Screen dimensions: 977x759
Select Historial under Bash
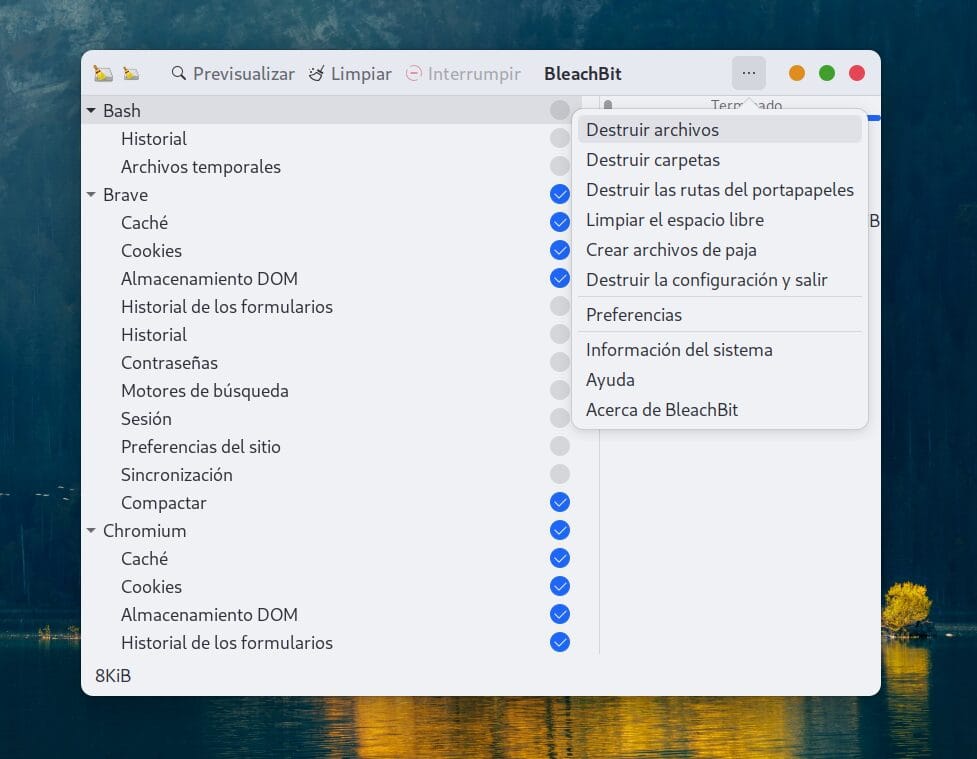coord(154,139)
